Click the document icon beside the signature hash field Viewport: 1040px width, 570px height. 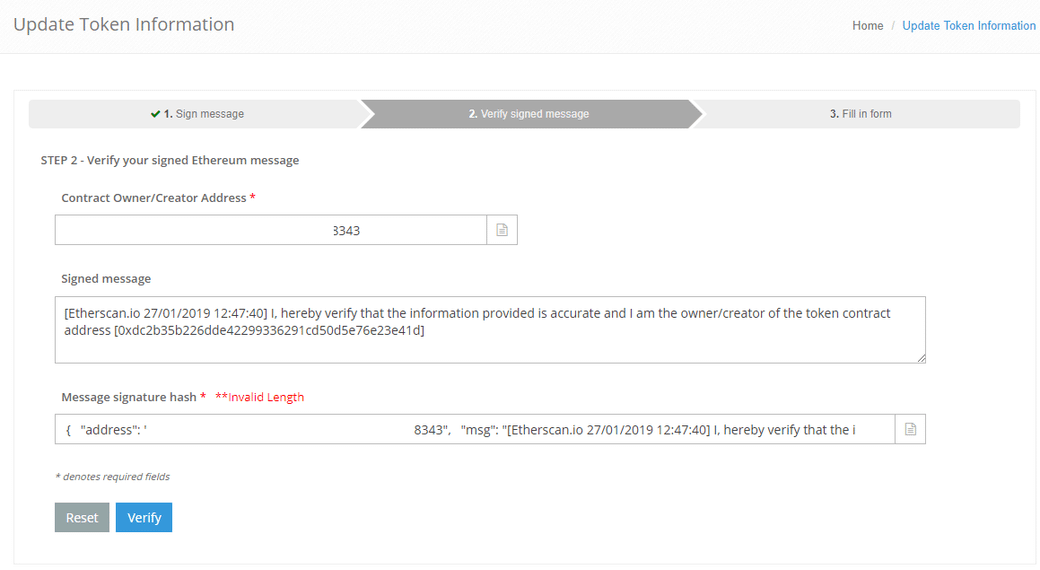910,430
